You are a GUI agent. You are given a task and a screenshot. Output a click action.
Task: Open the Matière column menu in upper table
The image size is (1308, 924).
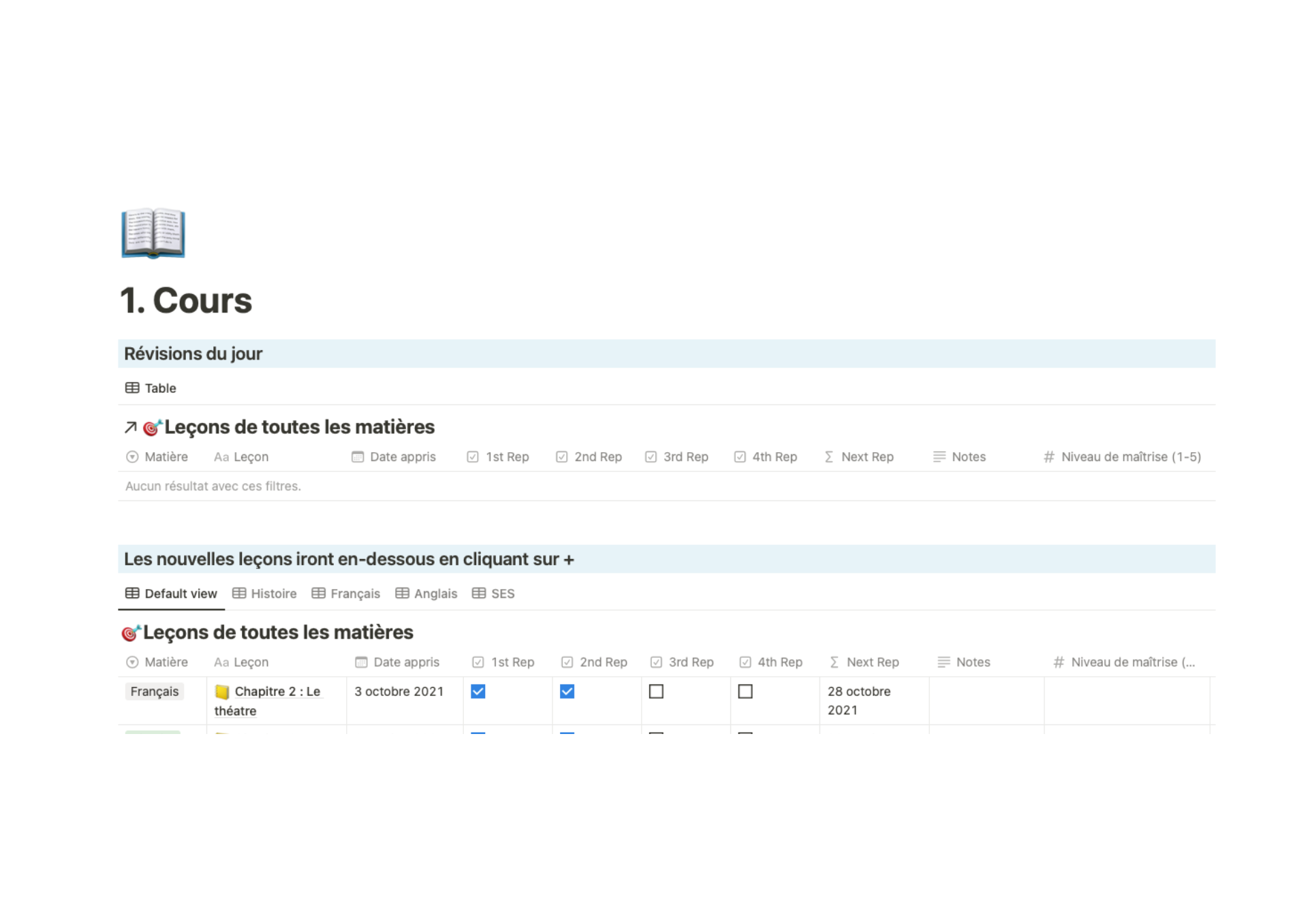click(157, 457)
